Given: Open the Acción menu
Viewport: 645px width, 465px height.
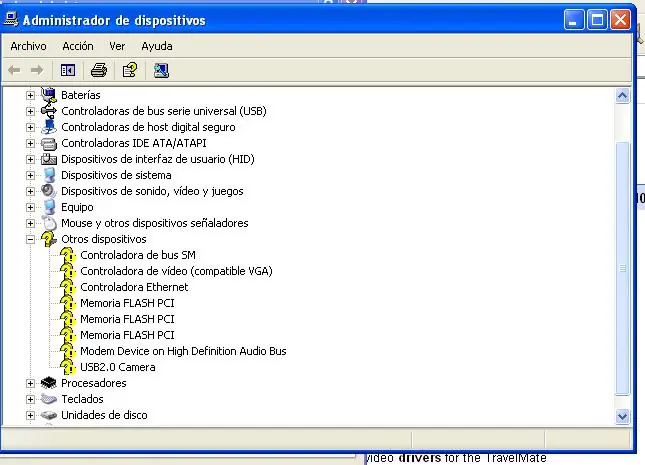Looking at the screenshot, I should (78, 46).
